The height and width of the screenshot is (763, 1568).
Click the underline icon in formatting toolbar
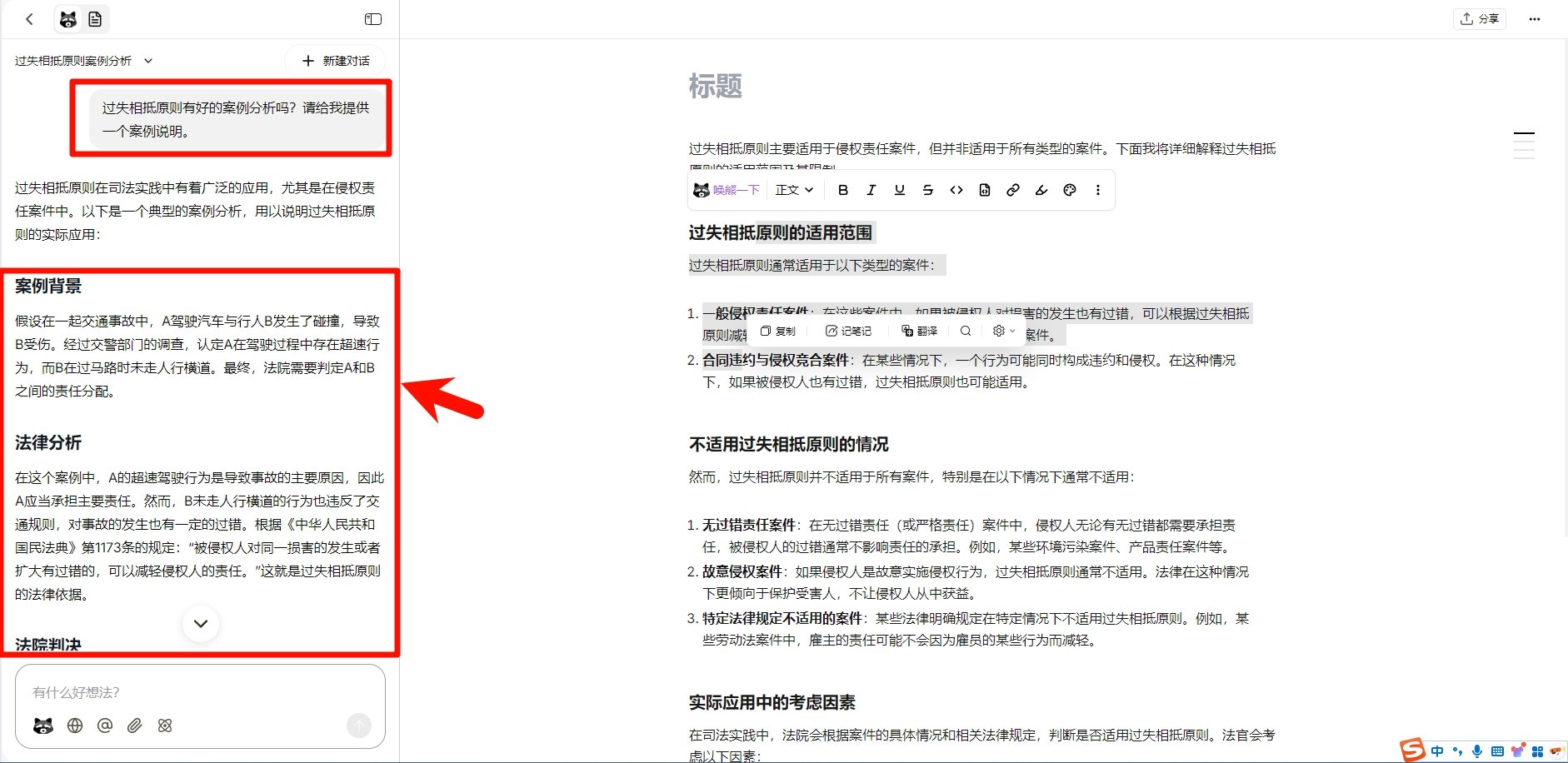point(898,190)
